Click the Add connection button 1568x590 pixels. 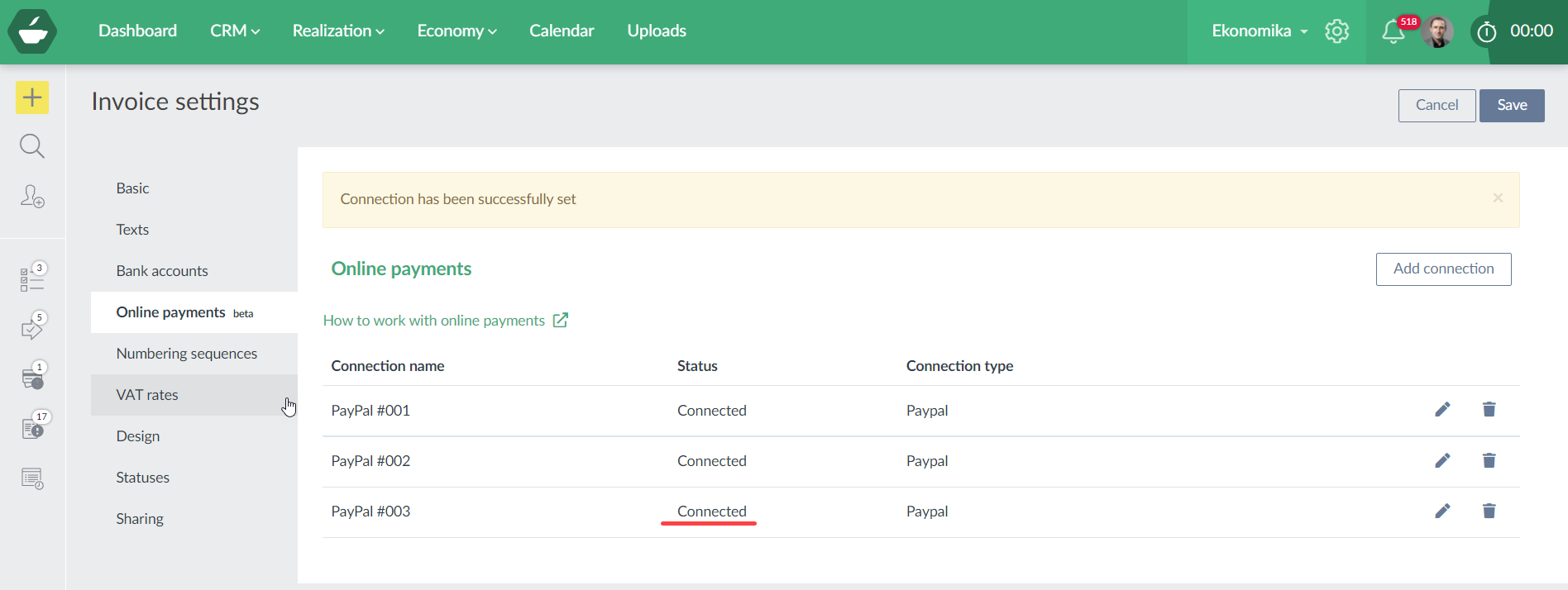1443,269
